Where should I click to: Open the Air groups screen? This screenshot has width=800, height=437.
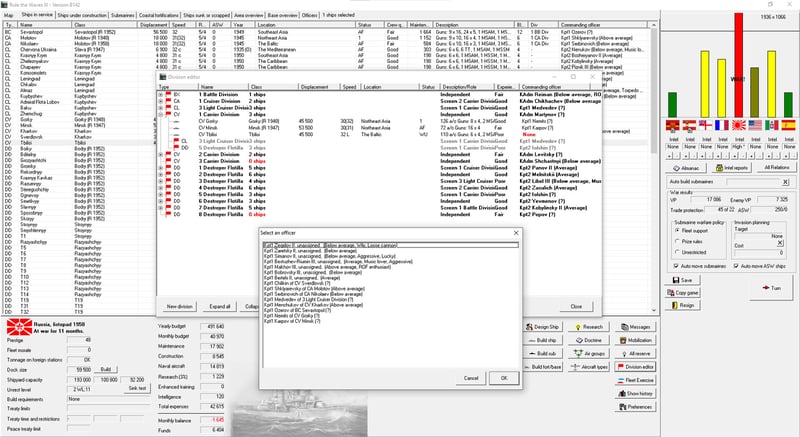tap(589, 353)
